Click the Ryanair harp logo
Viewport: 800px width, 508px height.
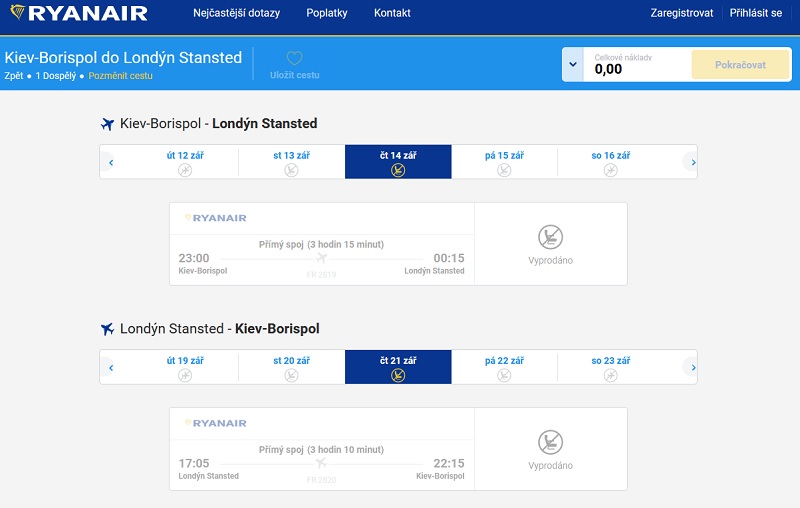tap(18, 12)
